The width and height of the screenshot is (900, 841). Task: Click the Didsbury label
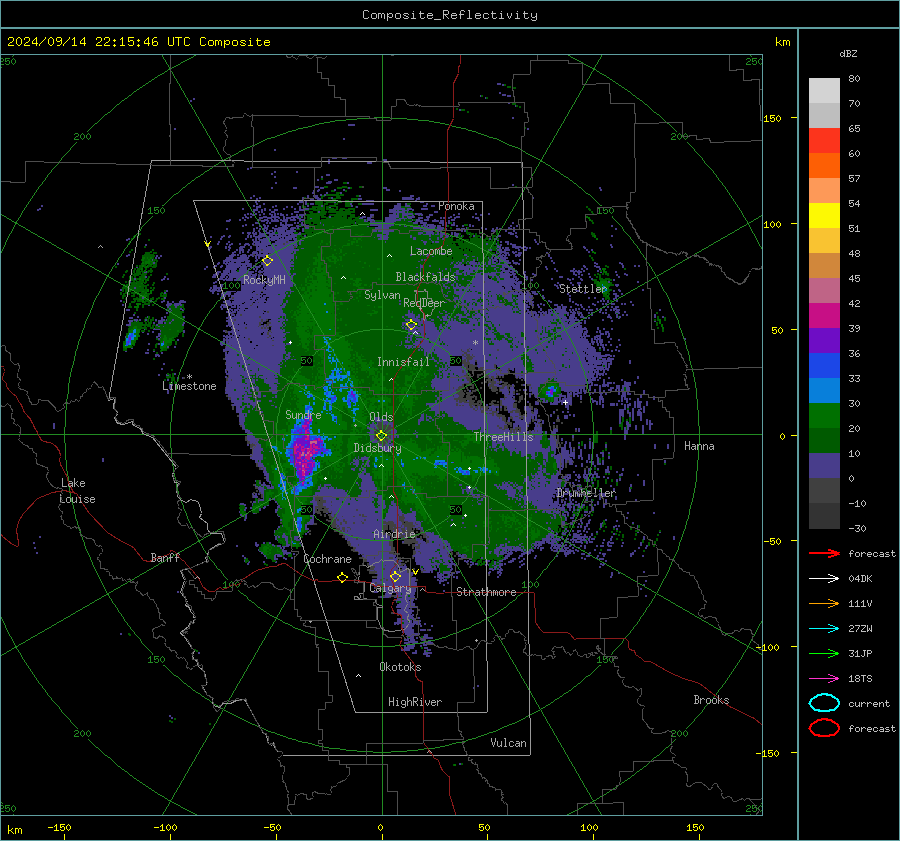(x=377, y=448)
